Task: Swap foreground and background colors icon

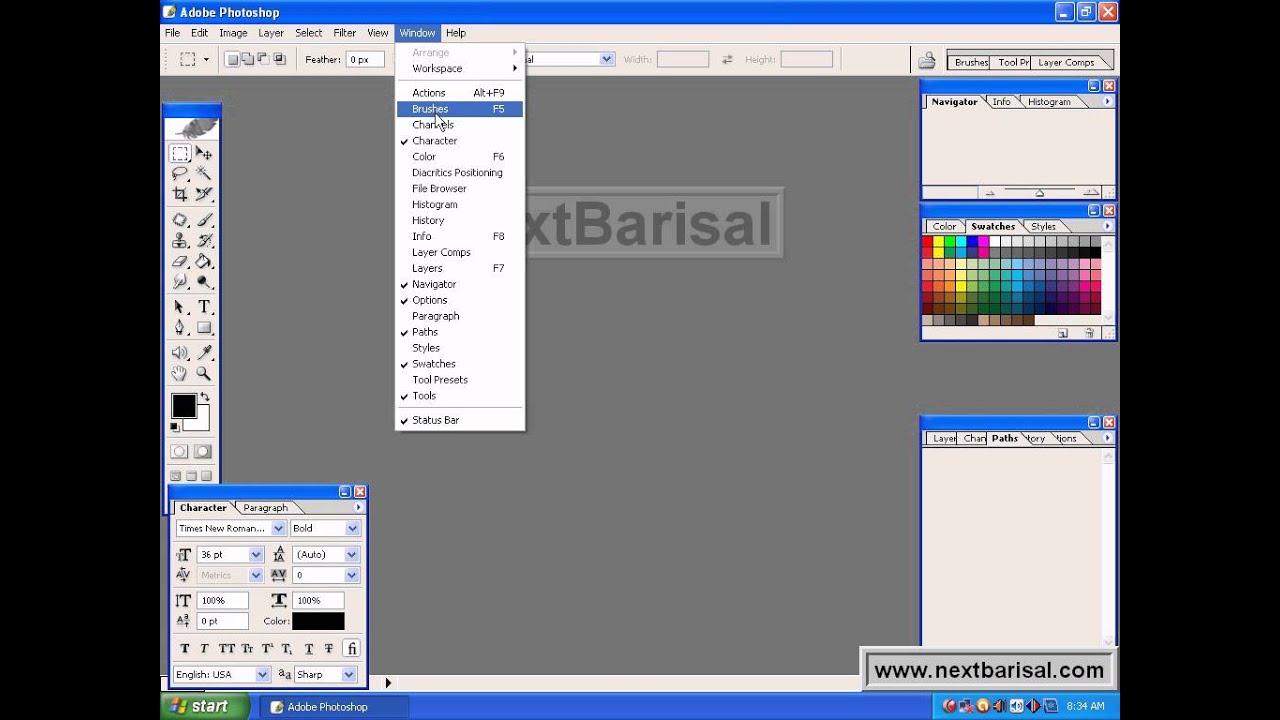Action: (205, 398)
